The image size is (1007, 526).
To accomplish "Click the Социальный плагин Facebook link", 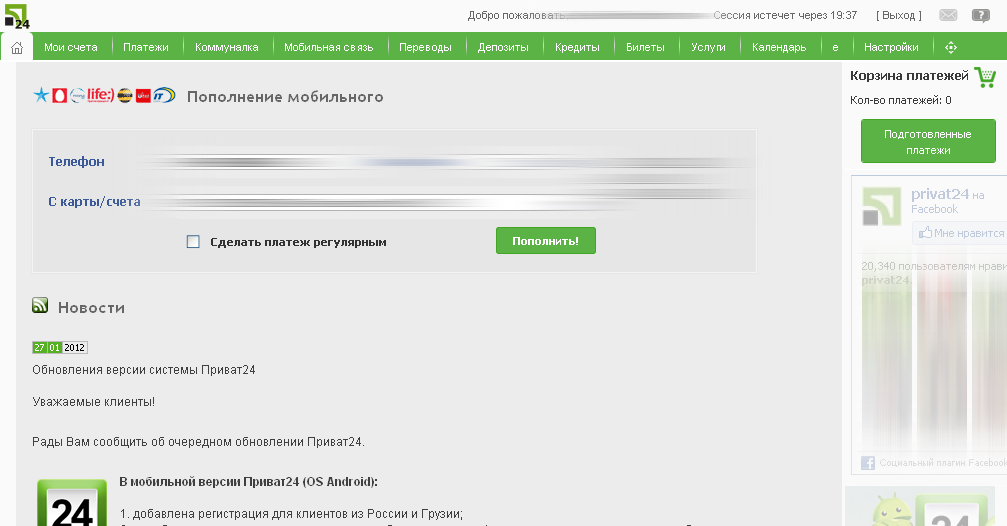I will click(x=943, y=462).
